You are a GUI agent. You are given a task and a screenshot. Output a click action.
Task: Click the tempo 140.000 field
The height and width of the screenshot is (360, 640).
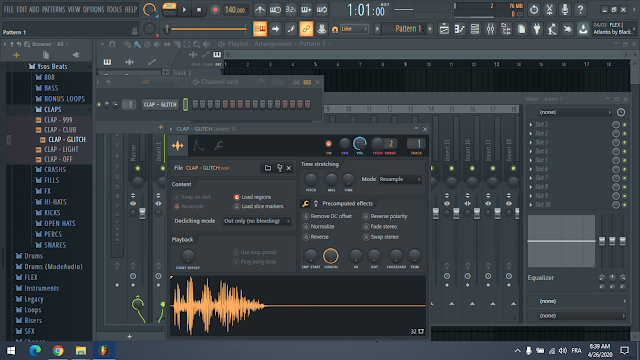(236, 10)
